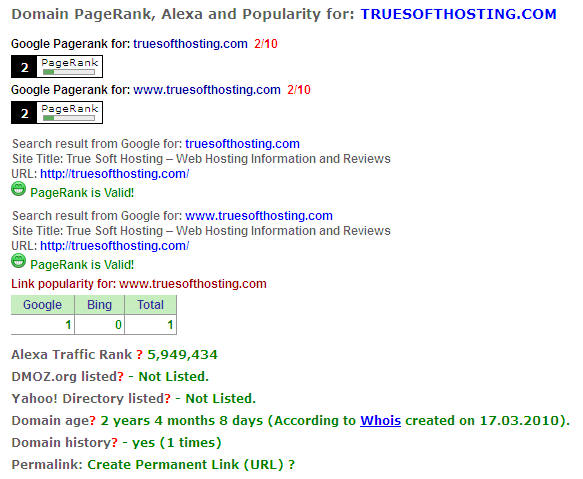Click the second PageRank 2 badge image
This screenshot has height=479, width=583.
coord(57,113)
